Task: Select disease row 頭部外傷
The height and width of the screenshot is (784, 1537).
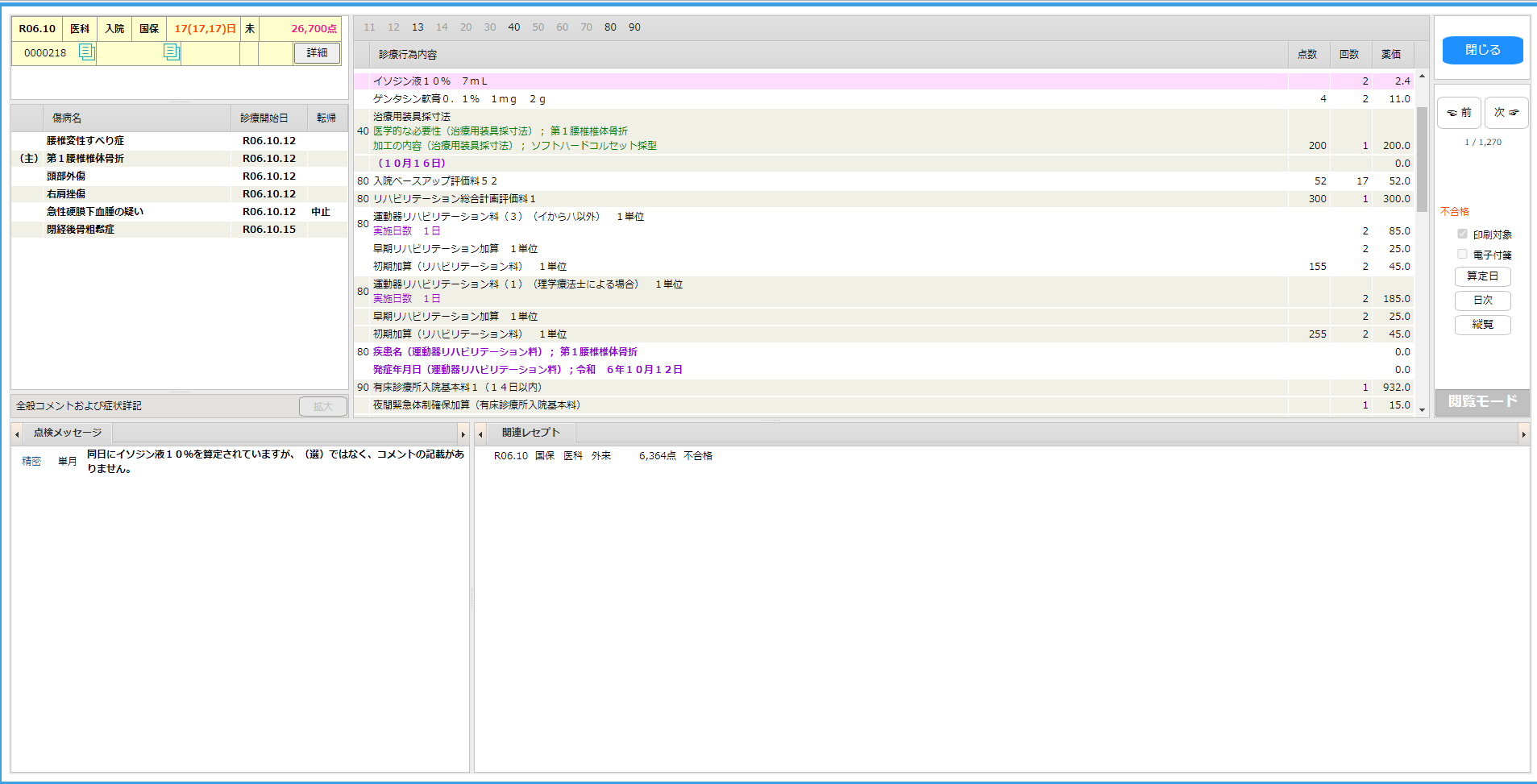Action: point(180,176)
